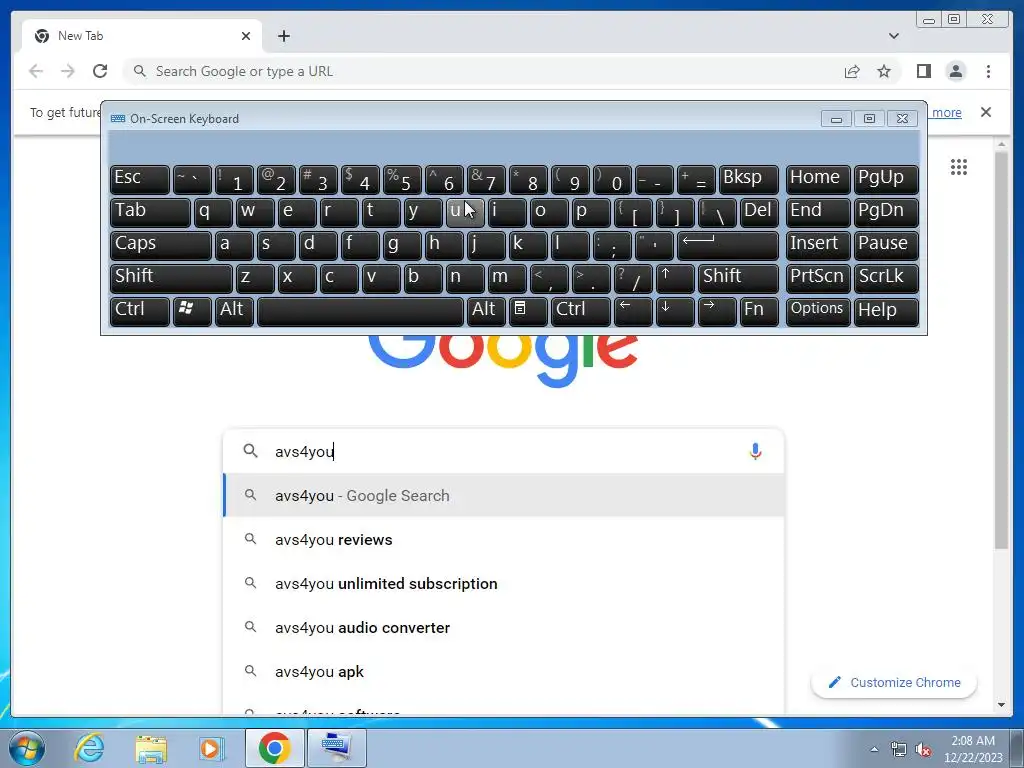Choose suggestion avs4you audio converter
Image resolution: width=1024 pixels, height=768 pixels.
pos(503,628)
